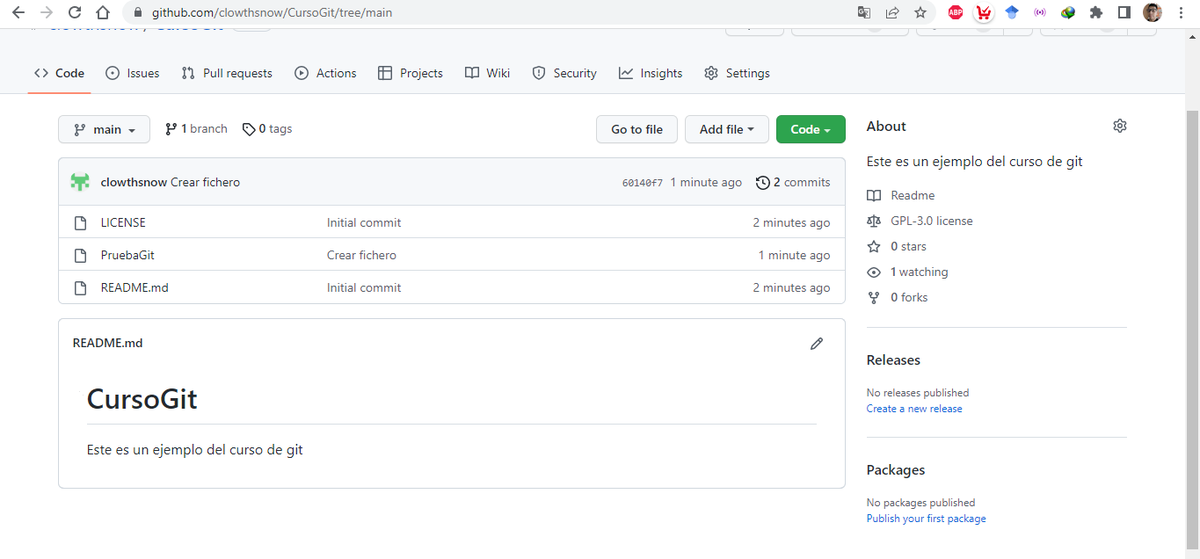The height and width of the screenshot is (559, 1200).
Task: View the 0 stars link
Action: 897,246
